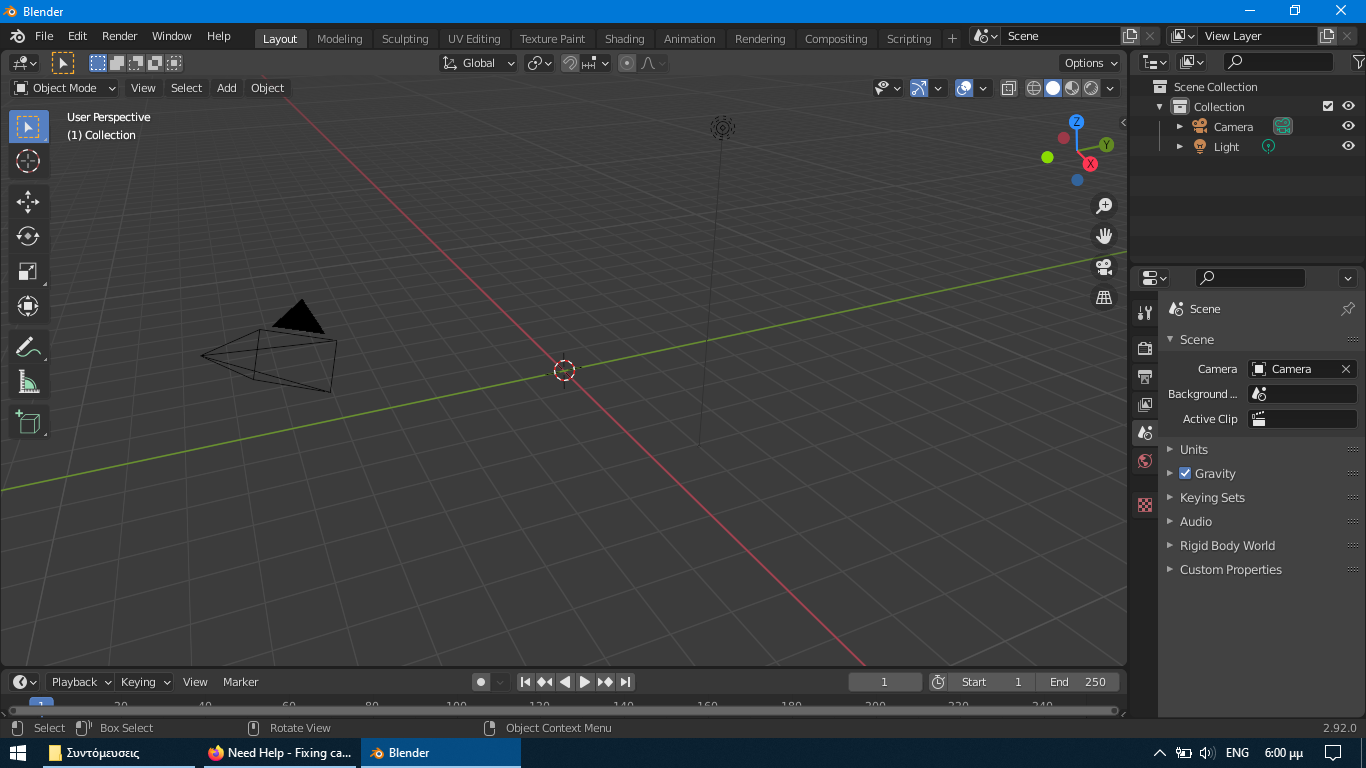Switch orthographic/perspective view grid icon
The width and height of the screenshot is (1366, 768).
click(1104, 297)
